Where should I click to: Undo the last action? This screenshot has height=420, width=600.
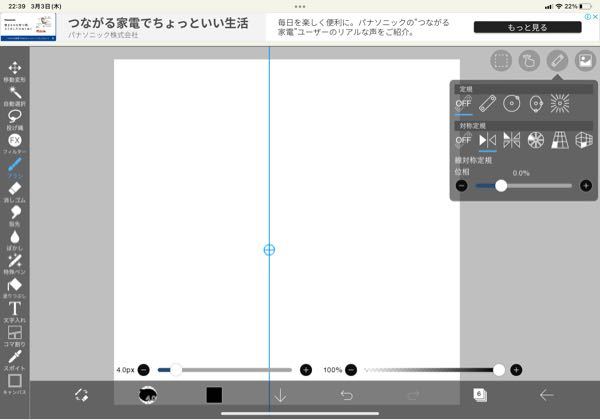(347, 395)
